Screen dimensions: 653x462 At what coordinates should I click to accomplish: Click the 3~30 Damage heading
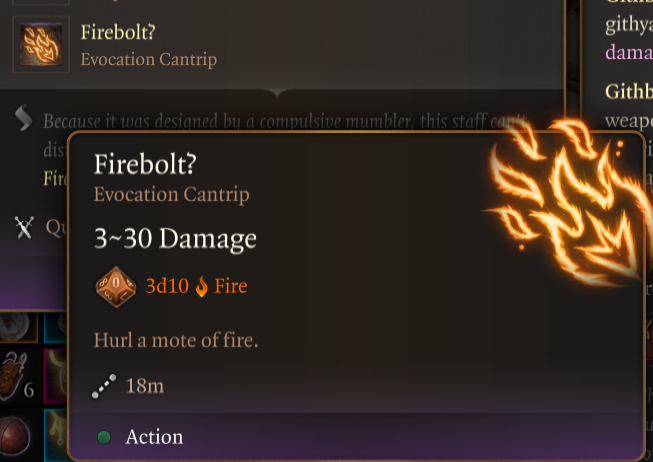point(175,239)
